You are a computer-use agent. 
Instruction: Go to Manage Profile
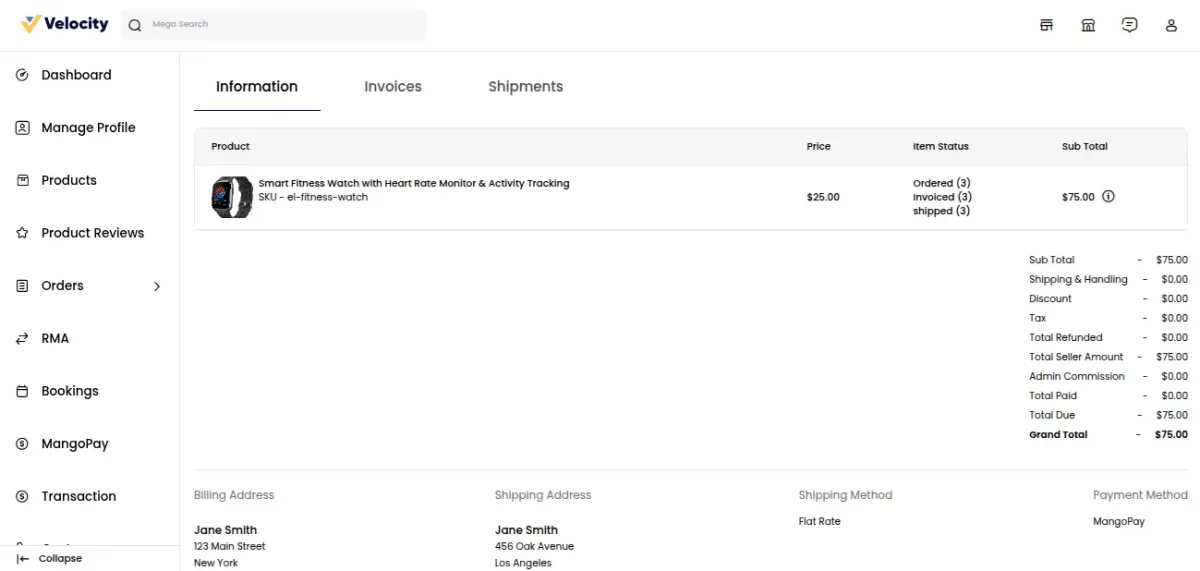[89, 128]
